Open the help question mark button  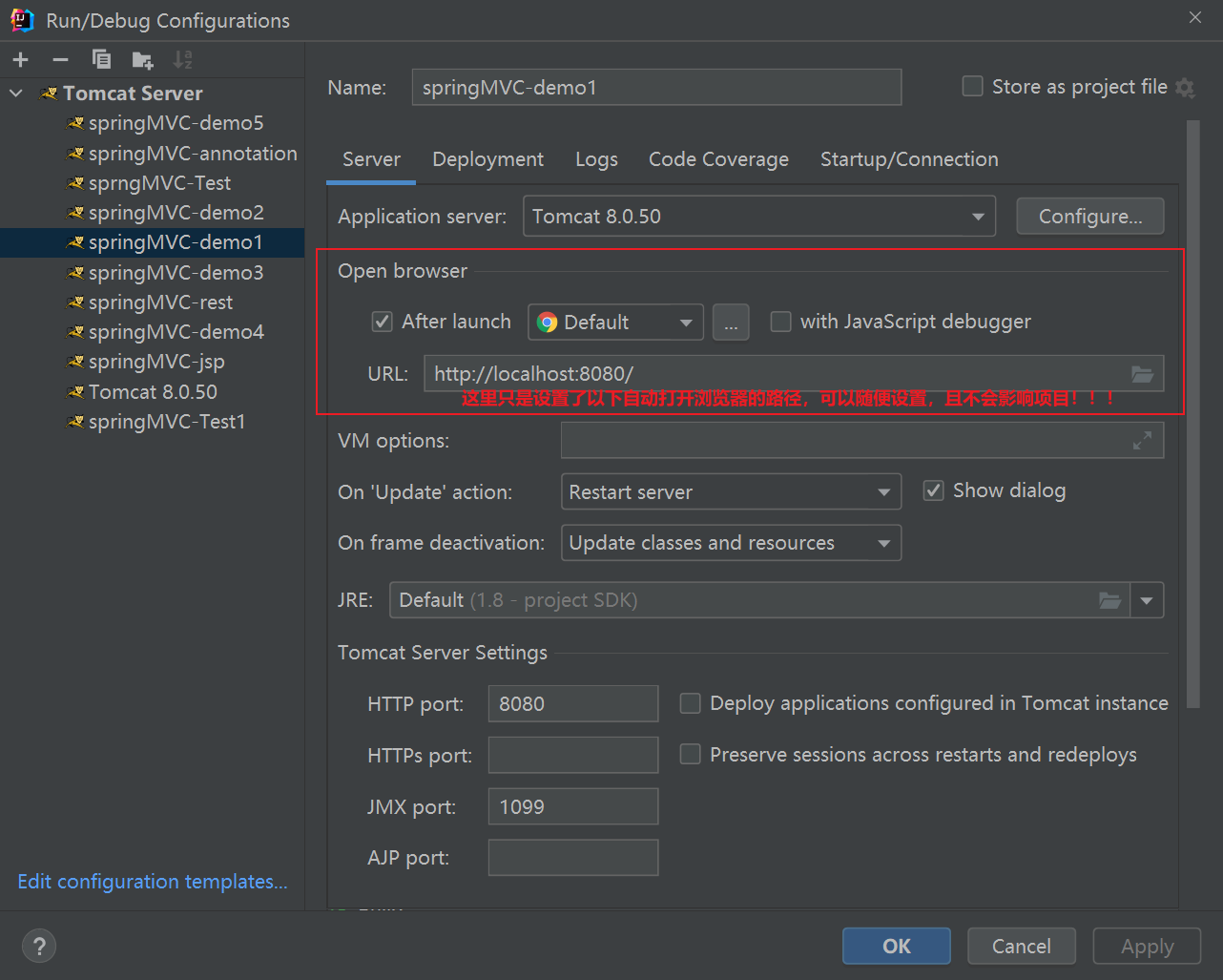pyautogui.click(x=39, y=946)
